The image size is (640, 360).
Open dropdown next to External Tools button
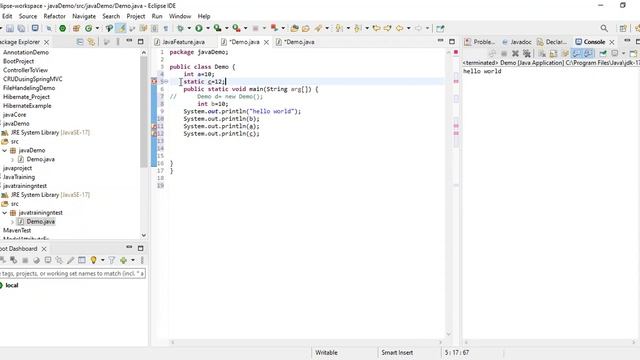245,28
